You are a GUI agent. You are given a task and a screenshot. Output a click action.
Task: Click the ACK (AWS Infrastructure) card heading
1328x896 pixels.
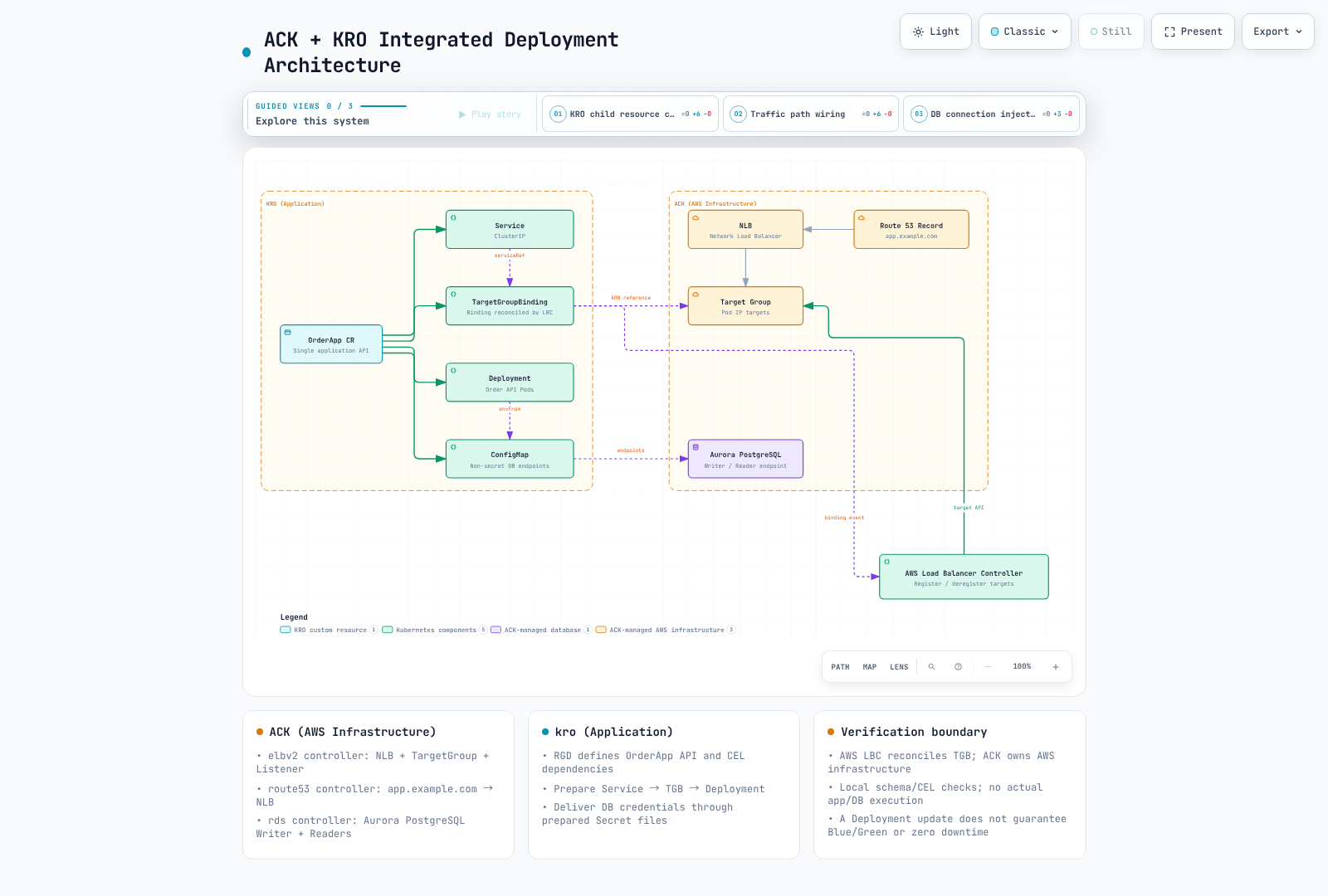pos(353,732)
